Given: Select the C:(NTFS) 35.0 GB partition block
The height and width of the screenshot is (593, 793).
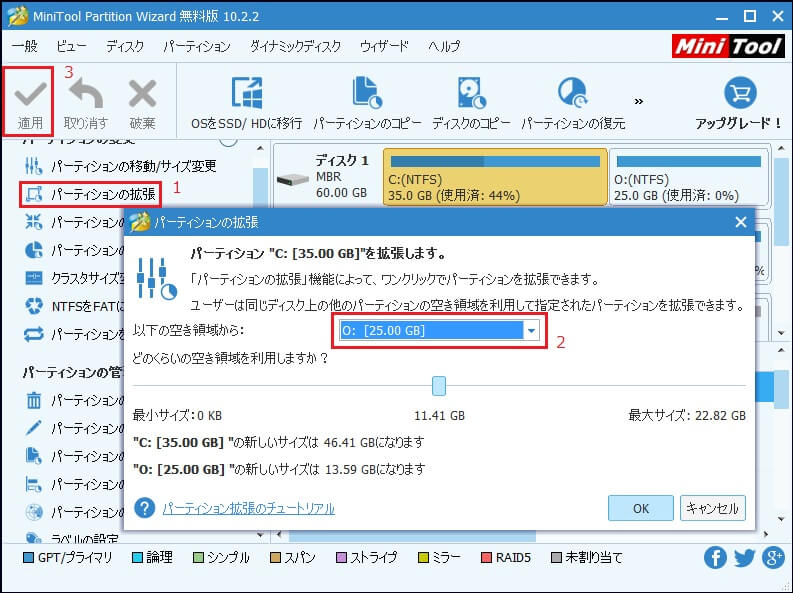Looking at the screenshot, I should pos(495,177).
